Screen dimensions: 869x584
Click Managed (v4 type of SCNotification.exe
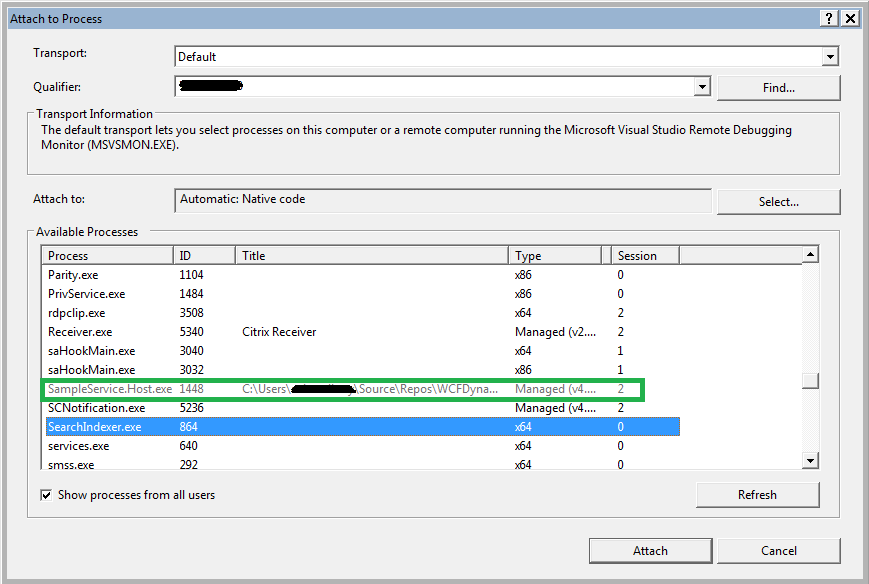(555, 408)
